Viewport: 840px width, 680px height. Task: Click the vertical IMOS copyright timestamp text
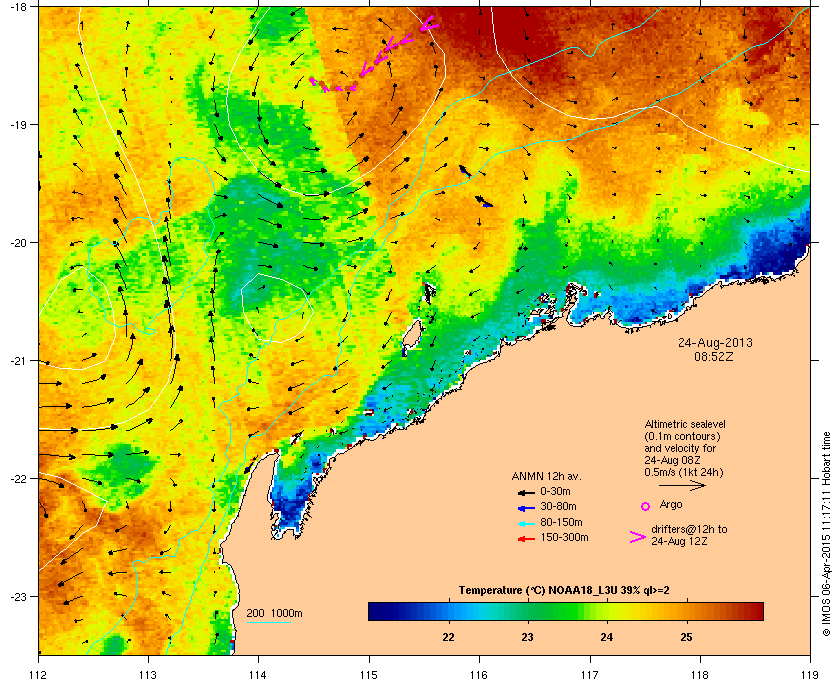point(827,533)
